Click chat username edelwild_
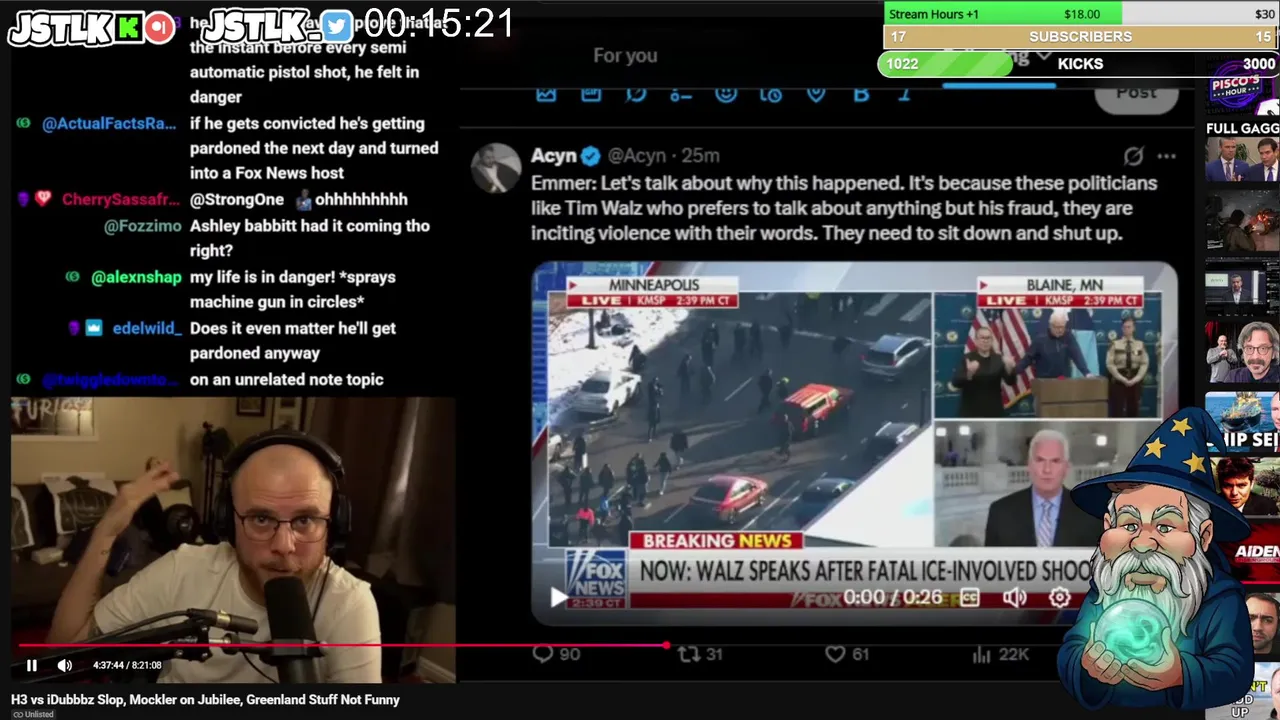1280x720 pixels. click(147, 329)
